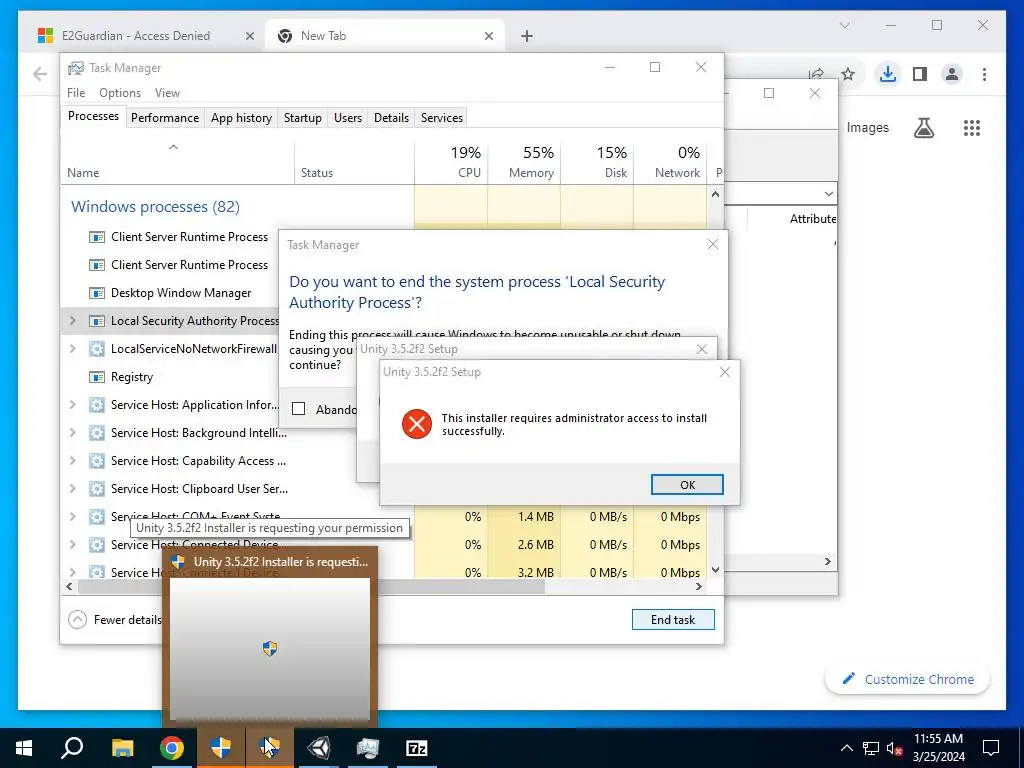
Task: Sort by Network column header
Action: [670, 162]
